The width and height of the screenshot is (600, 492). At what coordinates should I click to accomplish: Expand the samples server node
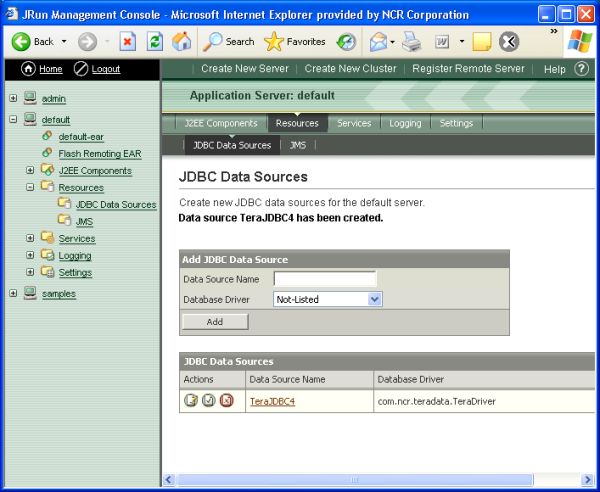tap(13, 293)
